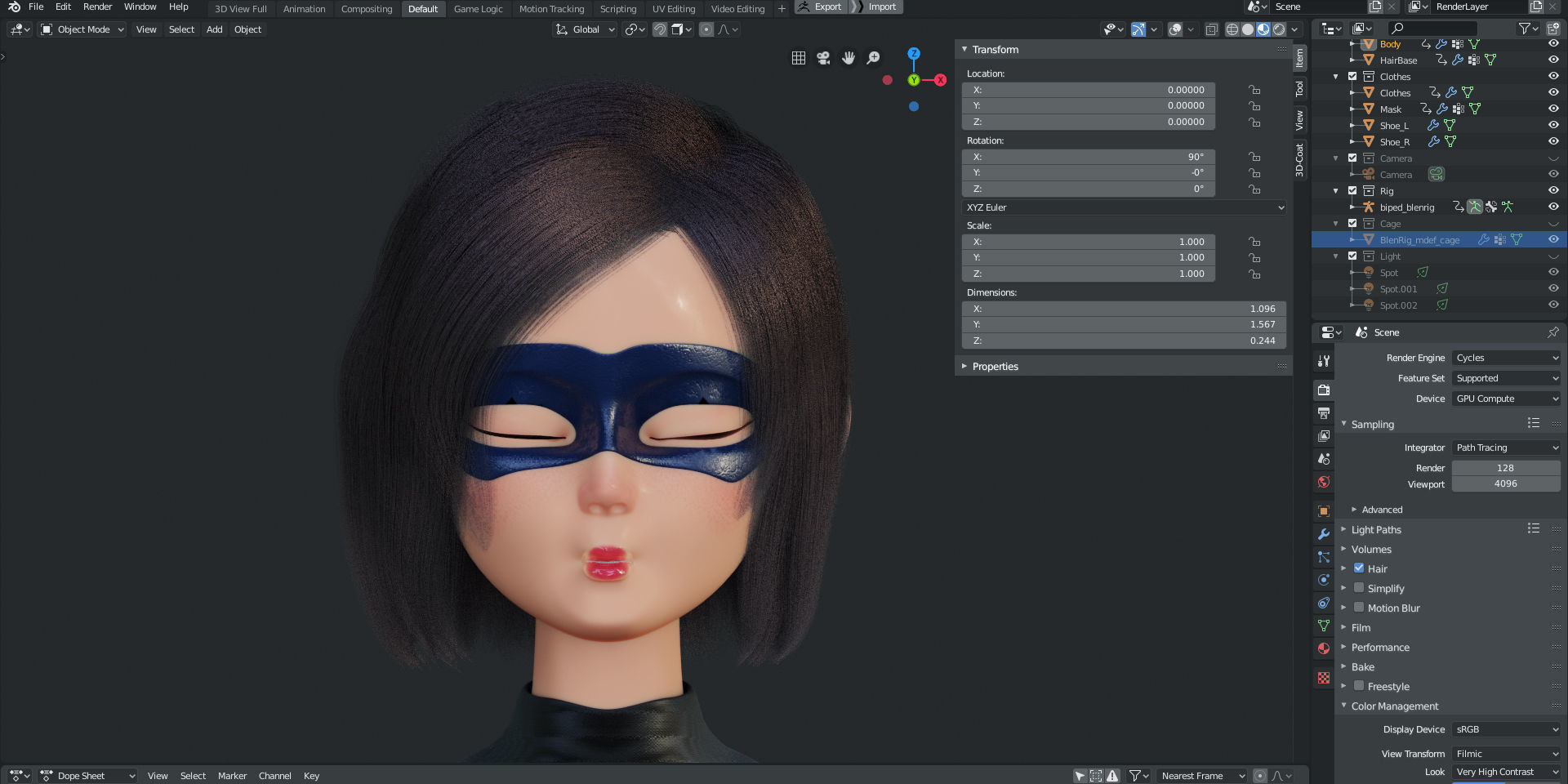This screenshot has height=784, width=1568.
Task: Hide Body object with eye icon
Action: pyautogui.click(x=1553, y=44)
